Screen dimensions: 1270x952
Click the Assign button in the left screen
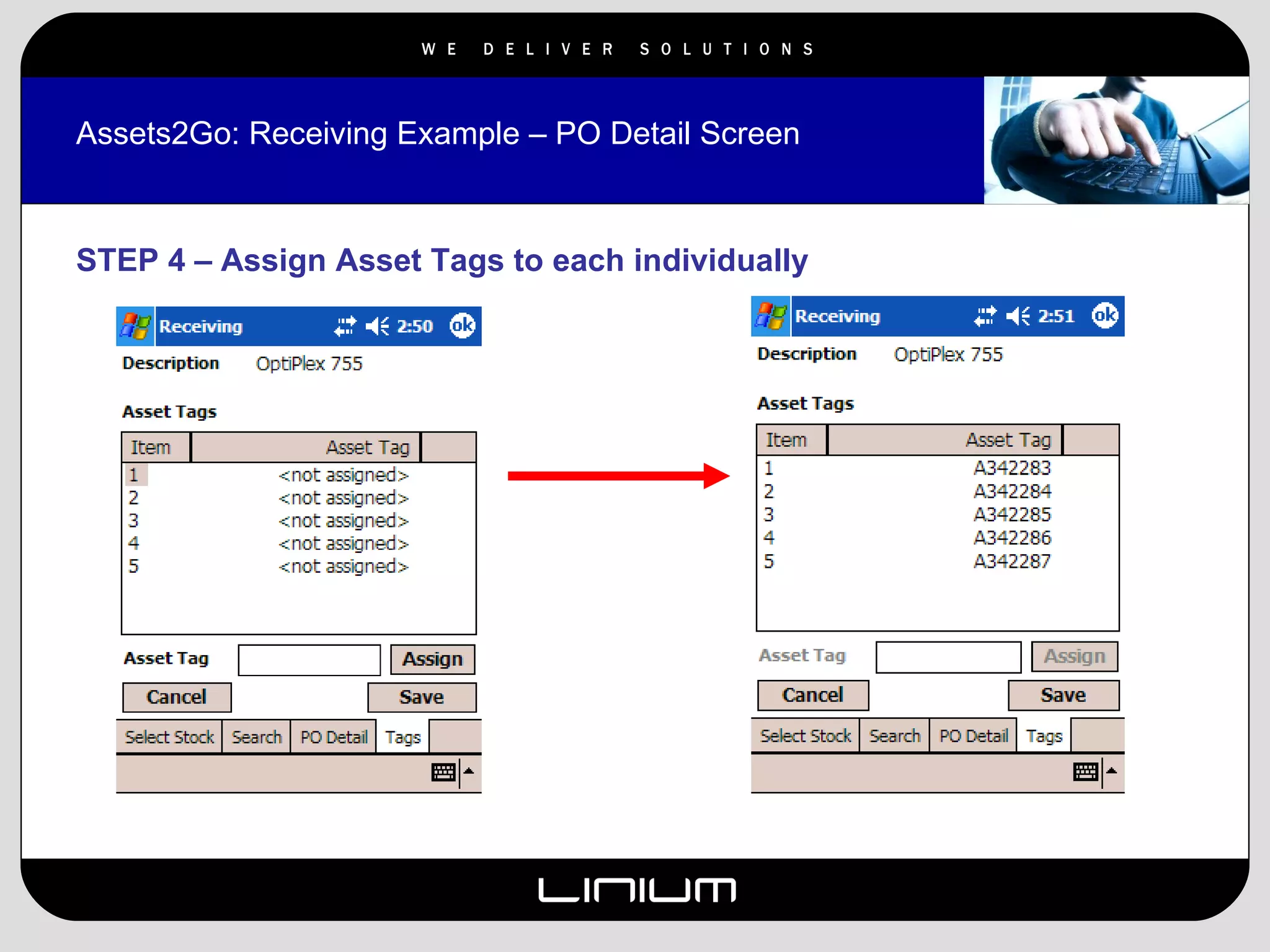[x=433, y=659]
